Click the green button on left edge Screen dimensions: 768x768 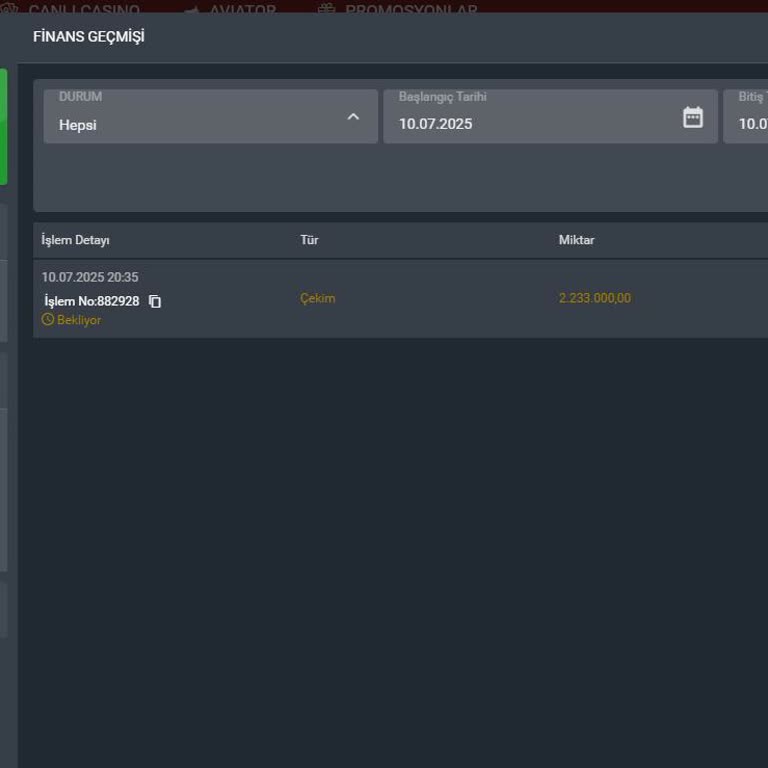[x=3, y=127]
